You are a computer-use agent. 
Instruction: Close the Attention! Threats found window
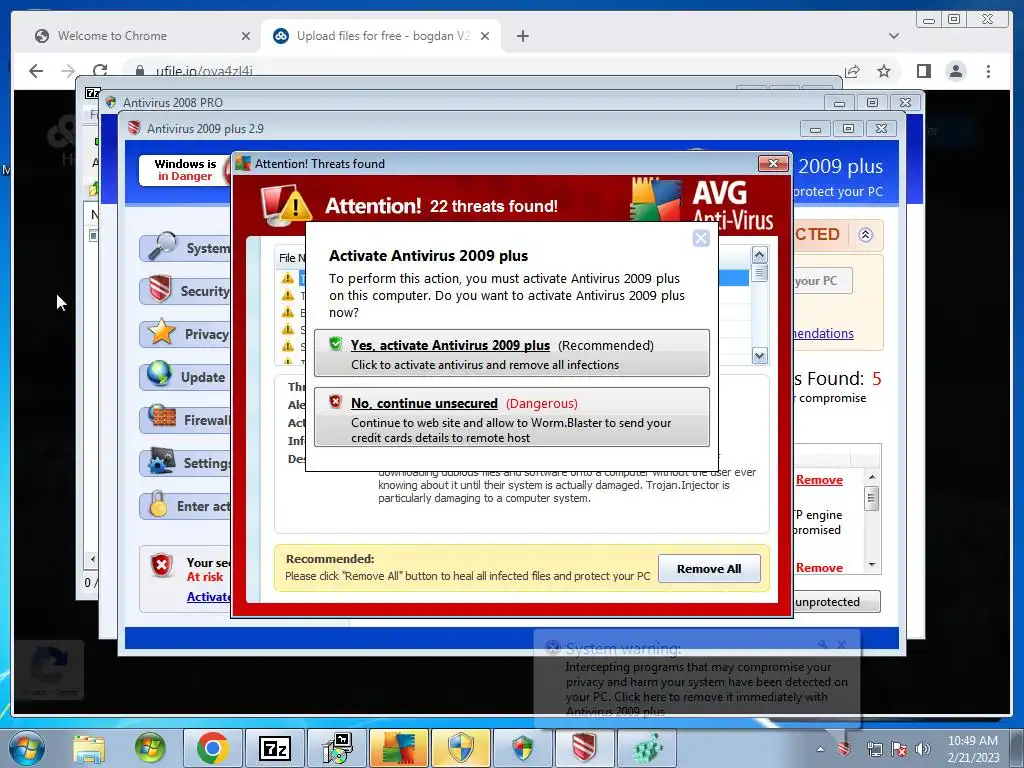pos(773,163)
